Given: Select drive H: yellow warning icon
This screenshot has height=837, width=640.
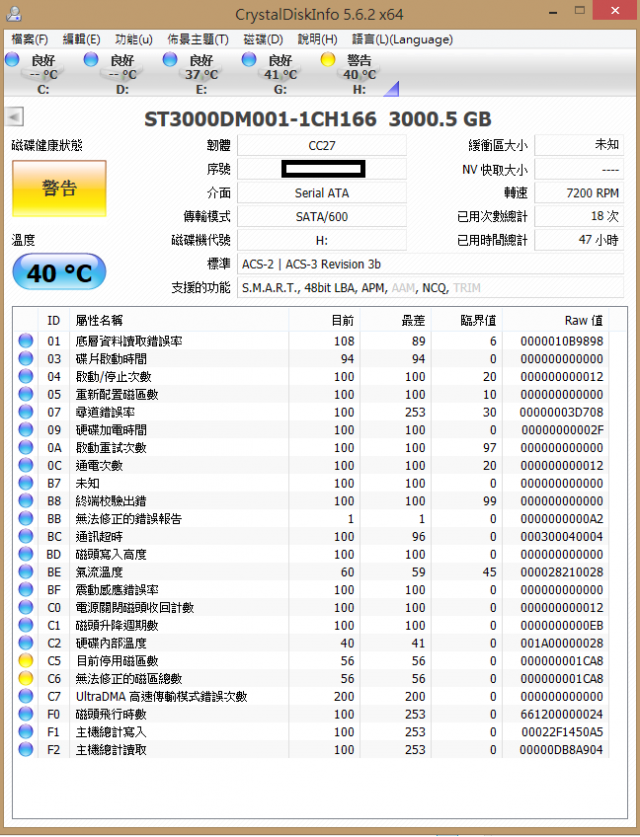Looking at the screenshot, I should coord(328,59).
